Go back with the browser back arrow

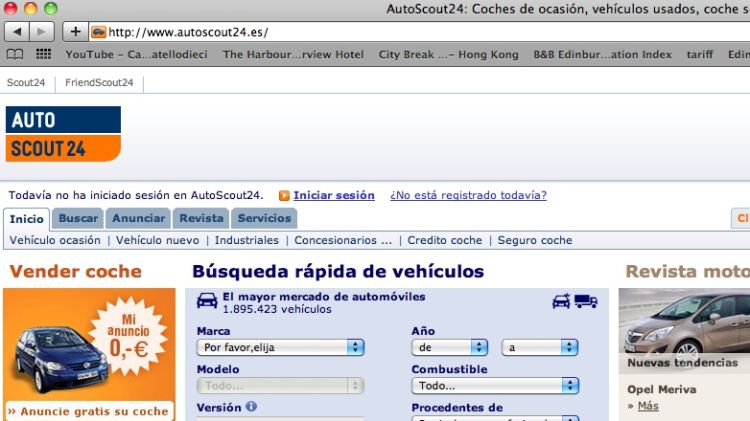(x=17, y=32)
